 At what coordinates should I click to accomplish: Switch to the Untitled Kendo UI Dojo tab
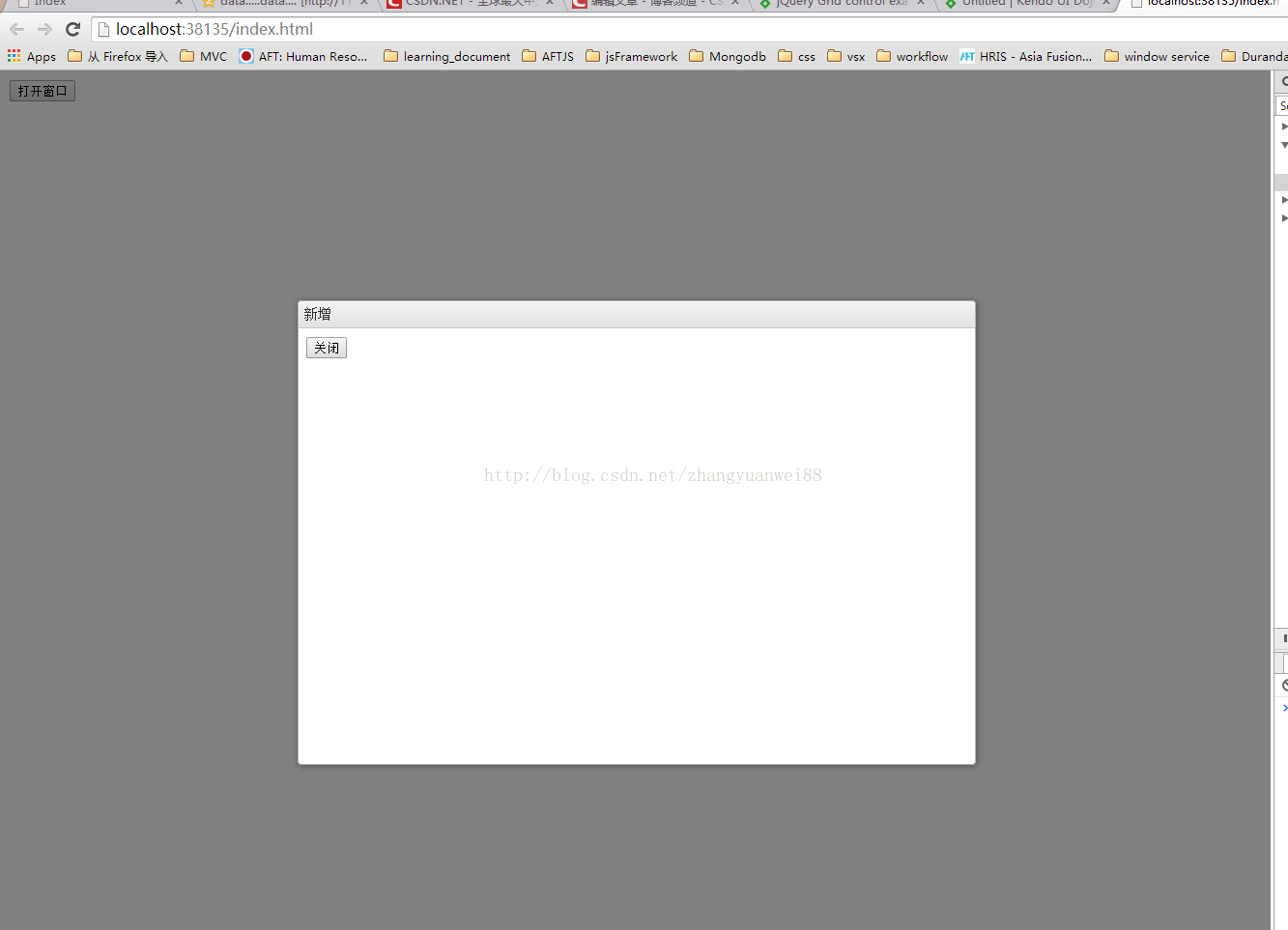point(1026,4)
